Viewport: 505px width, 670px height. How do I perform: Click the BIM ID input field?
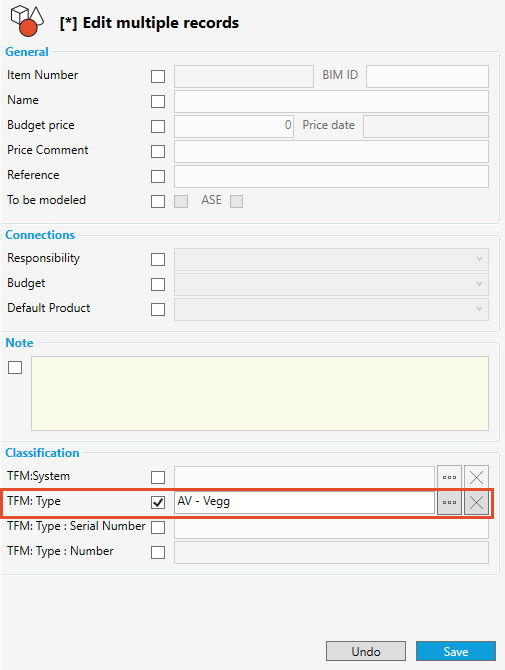[x=427, y=76]
